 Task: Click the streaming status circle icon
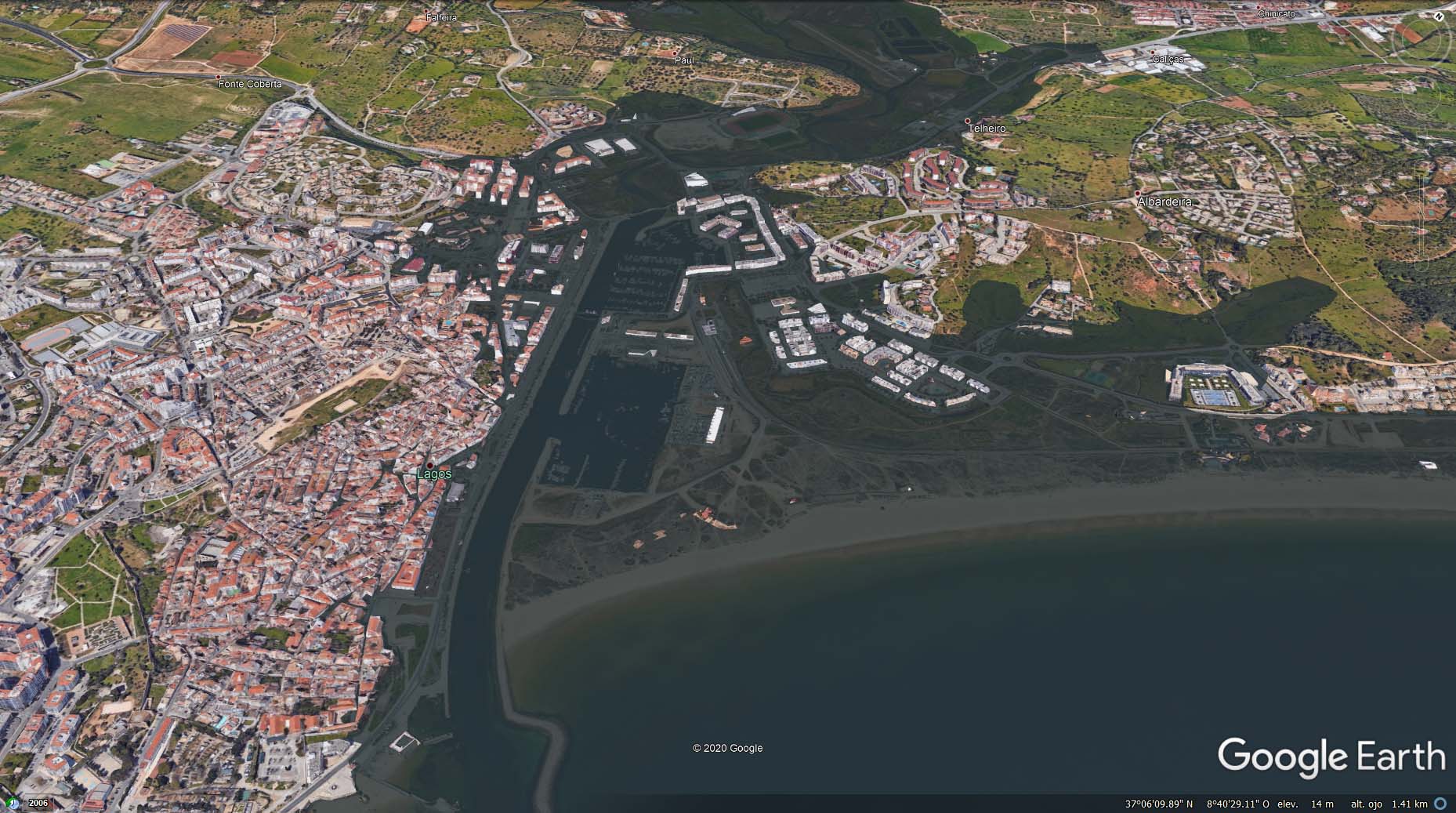tap(1440, 804)
